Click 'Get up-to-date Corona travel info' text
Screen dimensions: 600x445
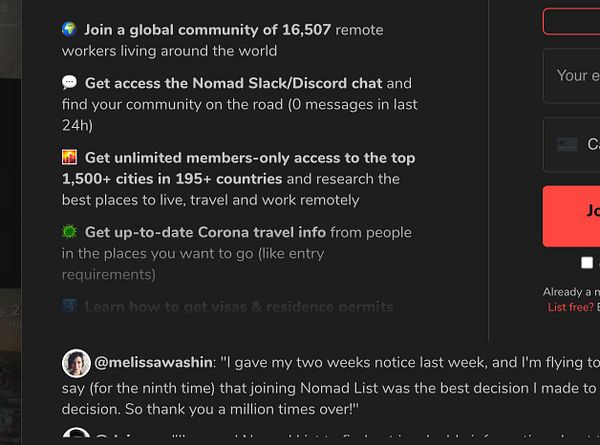click(205, 232)
